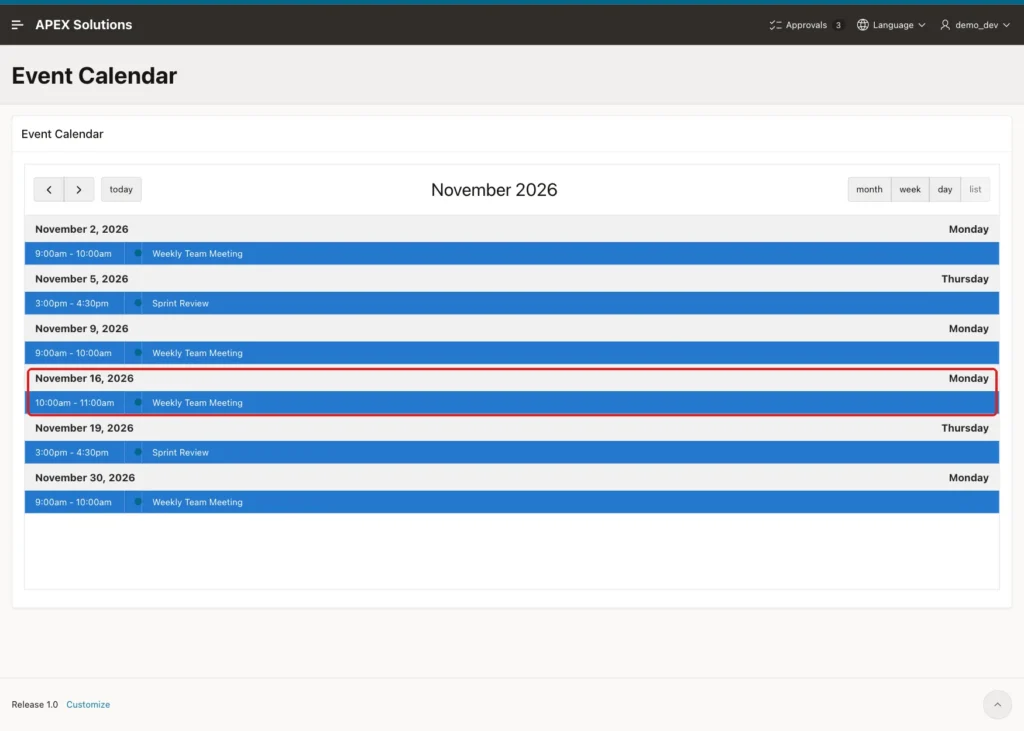Click the scroll to top arrow button
1024x731 pixels.
pyautogui.click(x=997, y=704)
